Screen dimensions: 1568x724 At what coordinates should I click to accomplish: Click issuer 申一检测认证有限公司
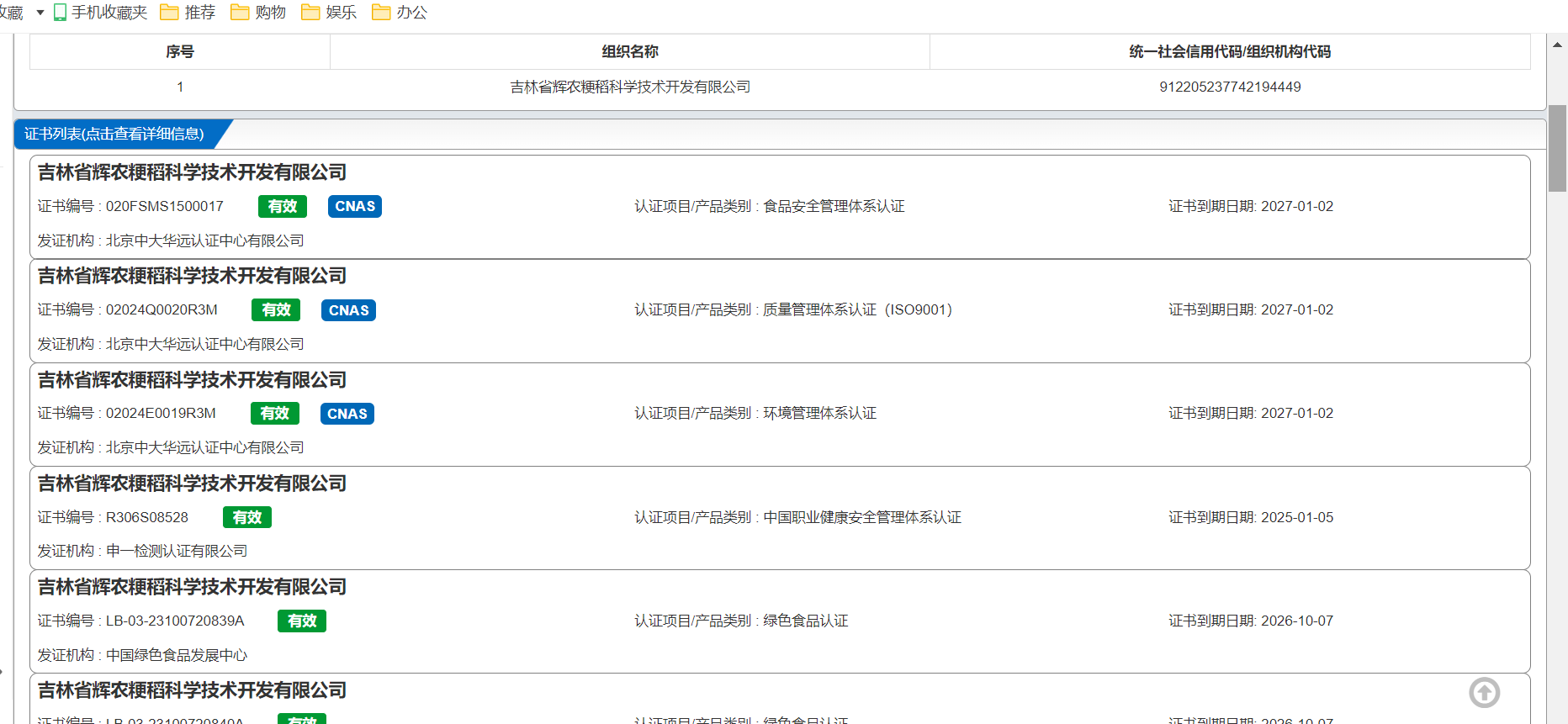[177, 551]
